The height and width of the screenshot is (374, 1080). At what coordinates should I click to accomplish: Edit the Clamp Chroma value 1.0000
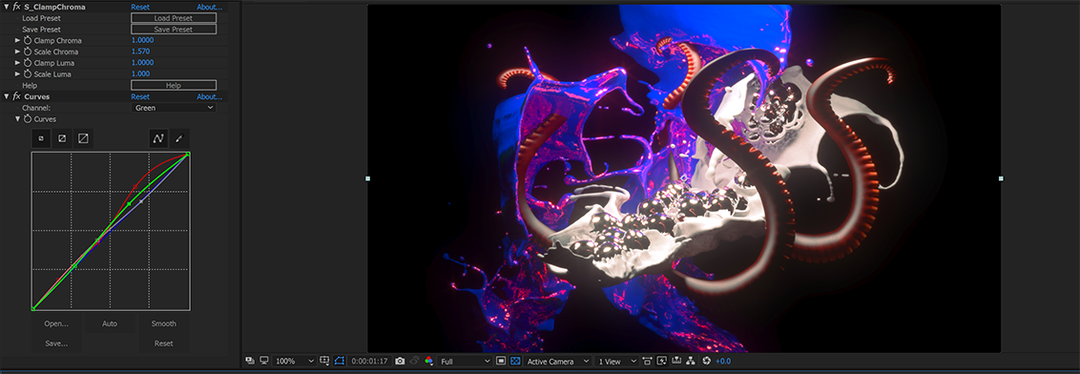coord(143,41)
